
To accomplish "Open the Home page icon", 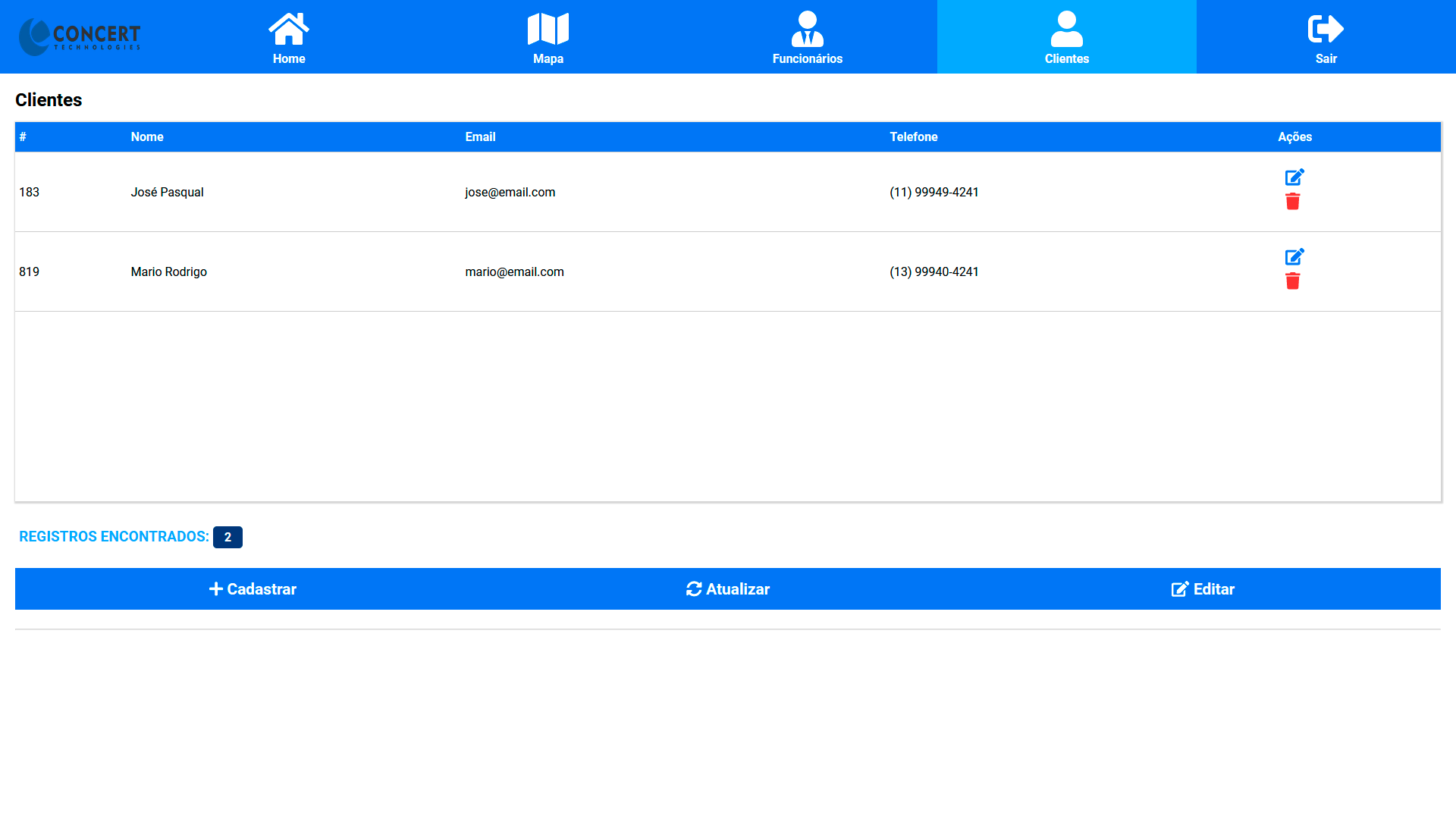I will [x=288, y=30].
